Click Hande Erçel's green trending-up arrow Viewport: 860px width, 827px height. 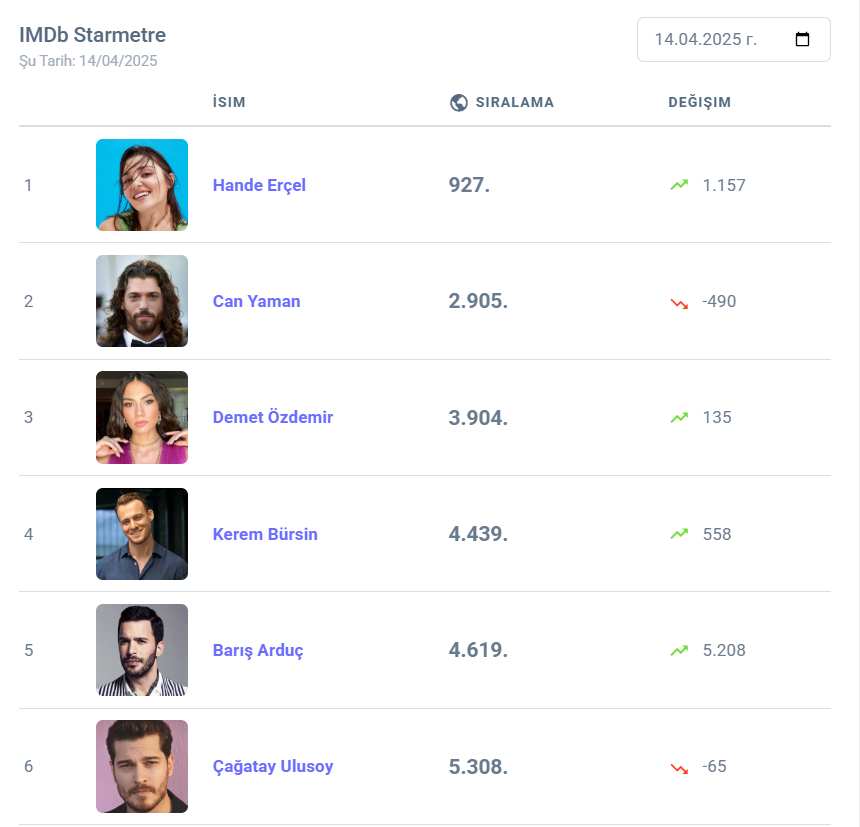tap(680, 185)
